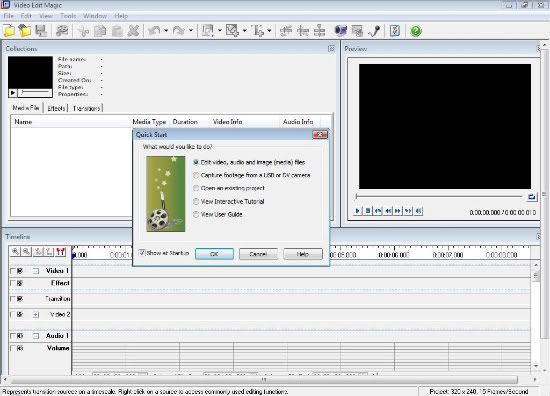
Task: Open the Undo history dropdown arrow
Action: pyautogui.click(x=166, y=31)
